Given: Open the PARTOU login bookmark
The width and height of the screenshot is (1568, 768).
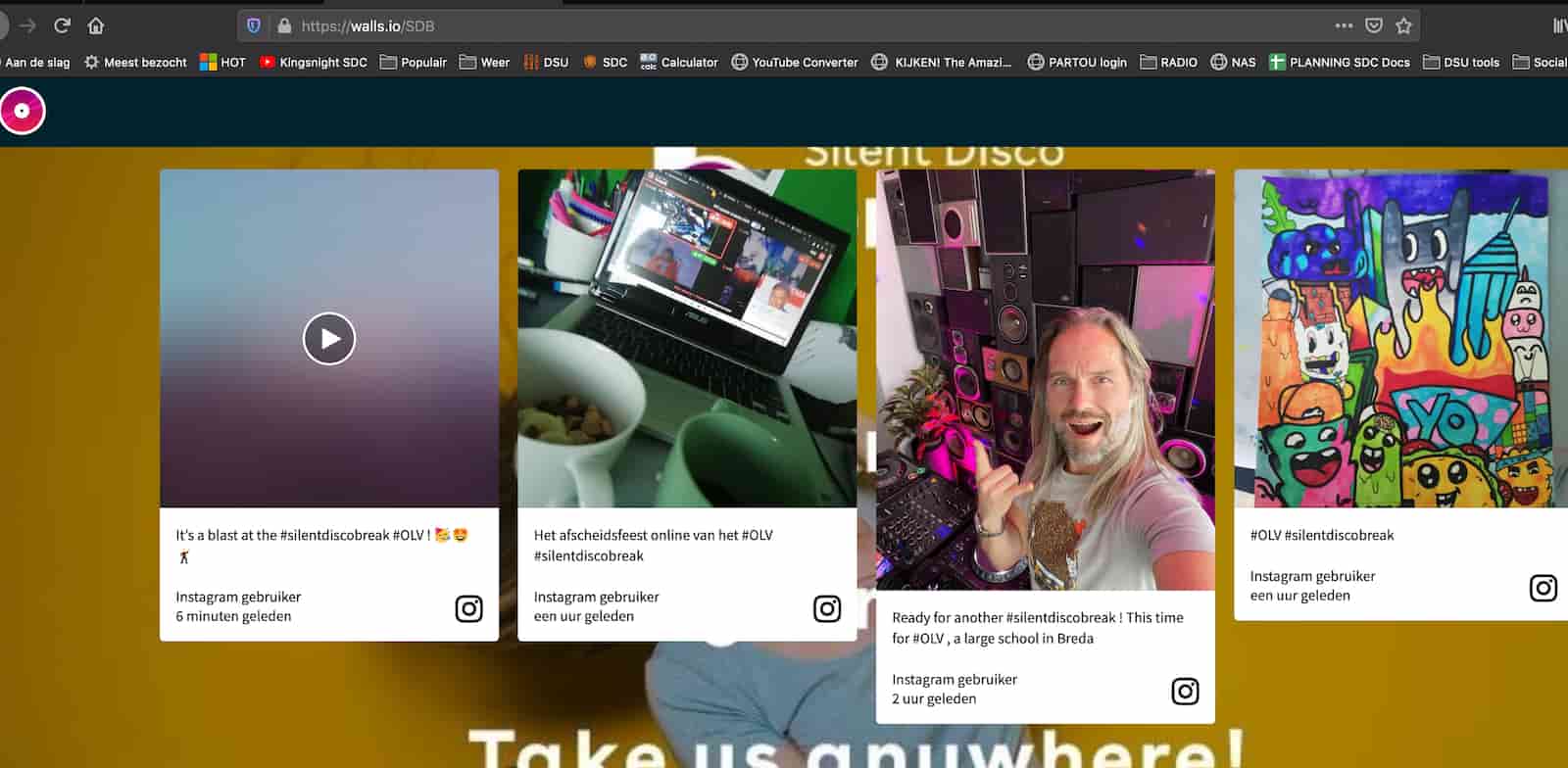Looking at the screenshot, I should pos(1077,62).
